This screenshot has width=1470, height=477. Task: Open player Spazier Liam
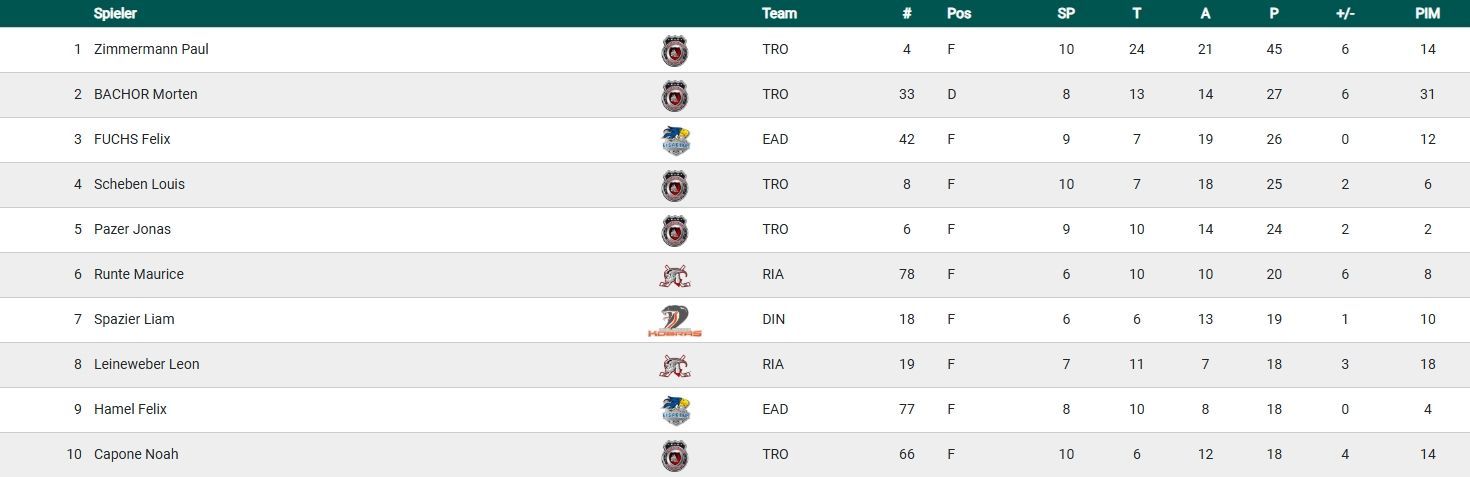134,319
